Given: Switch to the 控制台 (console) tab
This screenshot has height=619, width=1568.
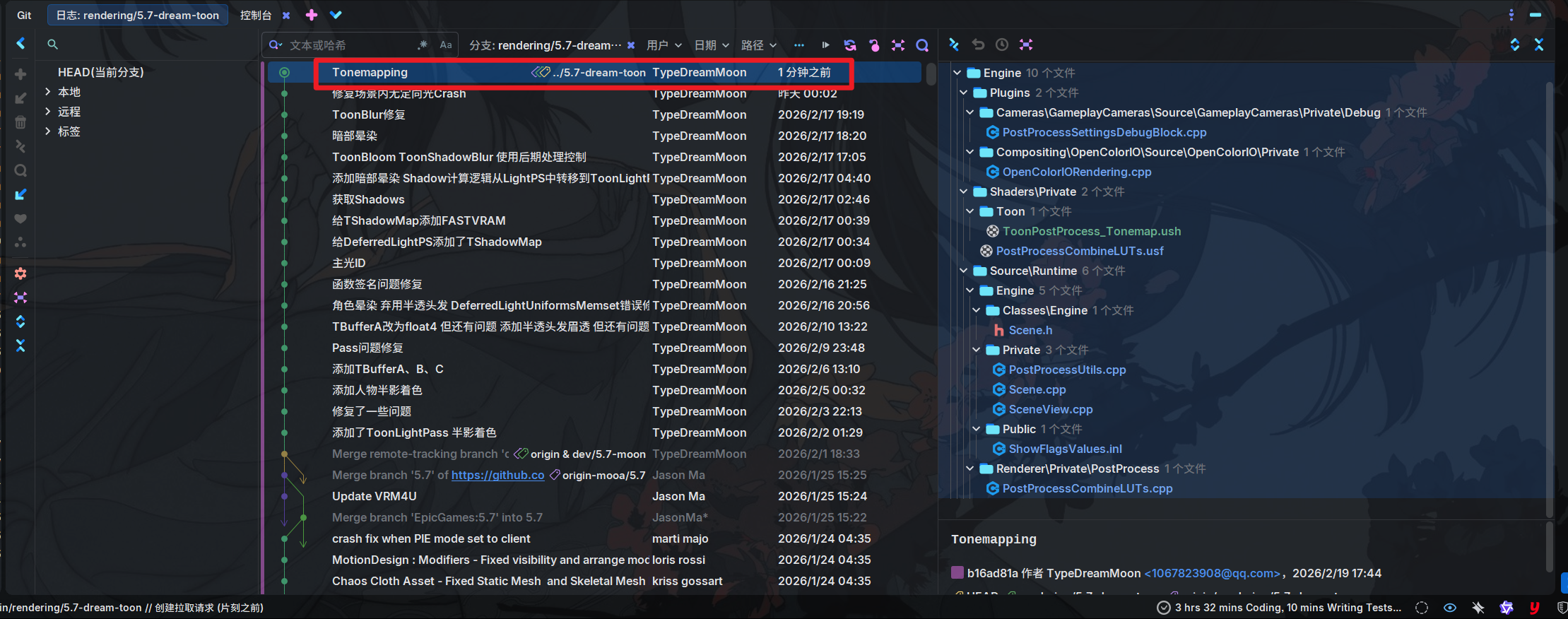Looking at the screenshot, I should pyautogui.click(x=256, y=15).
